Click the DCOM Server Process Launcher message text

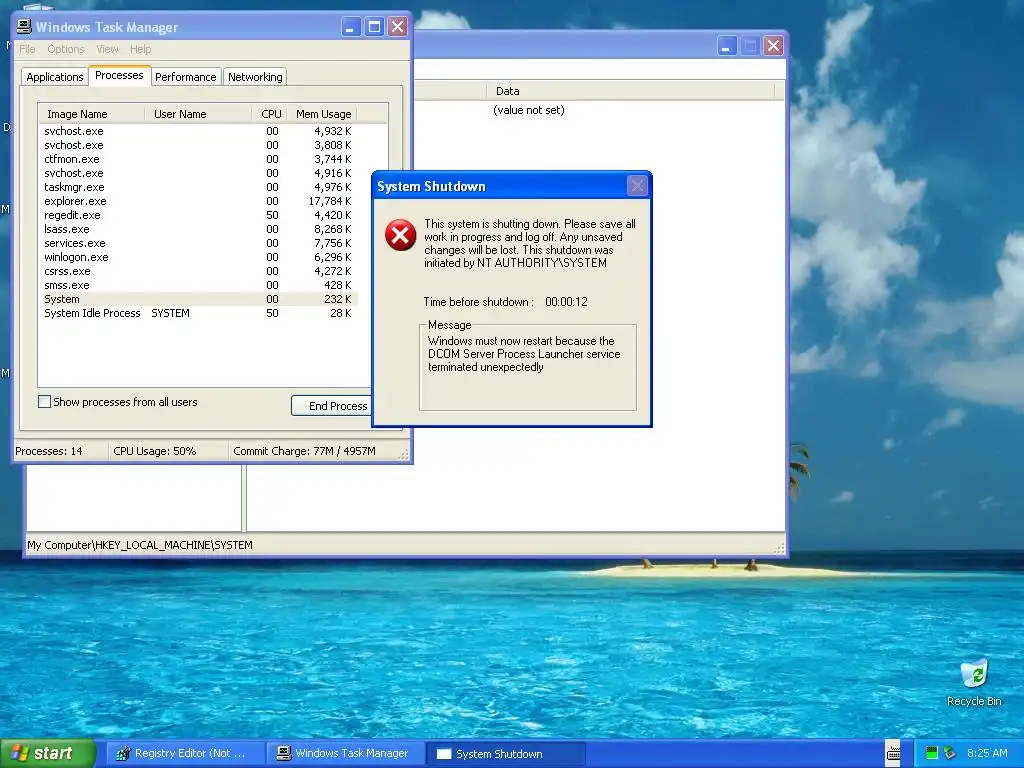tap(524, 354)
